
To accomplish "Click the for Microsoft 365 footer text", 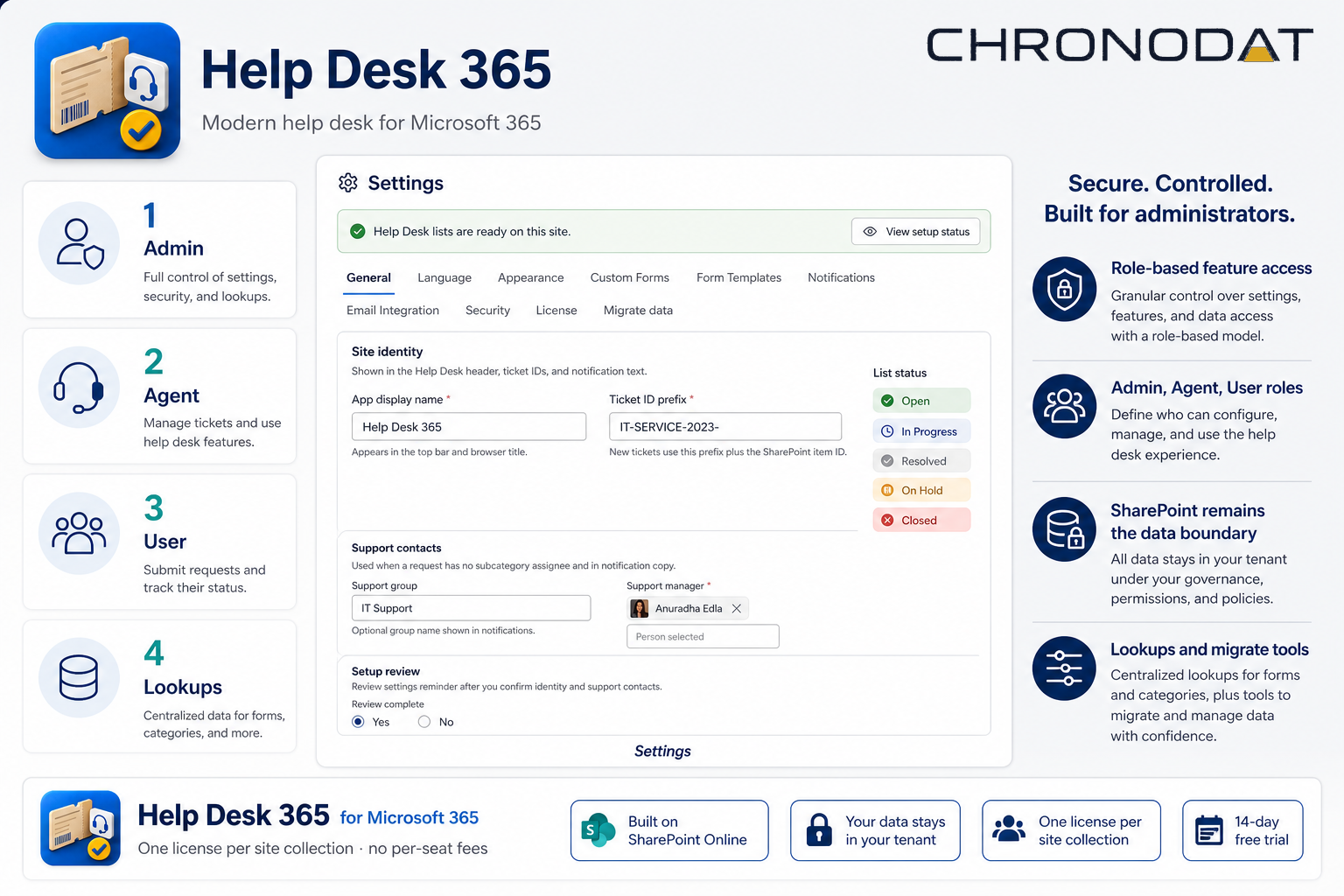I will [x=409, y=818].
